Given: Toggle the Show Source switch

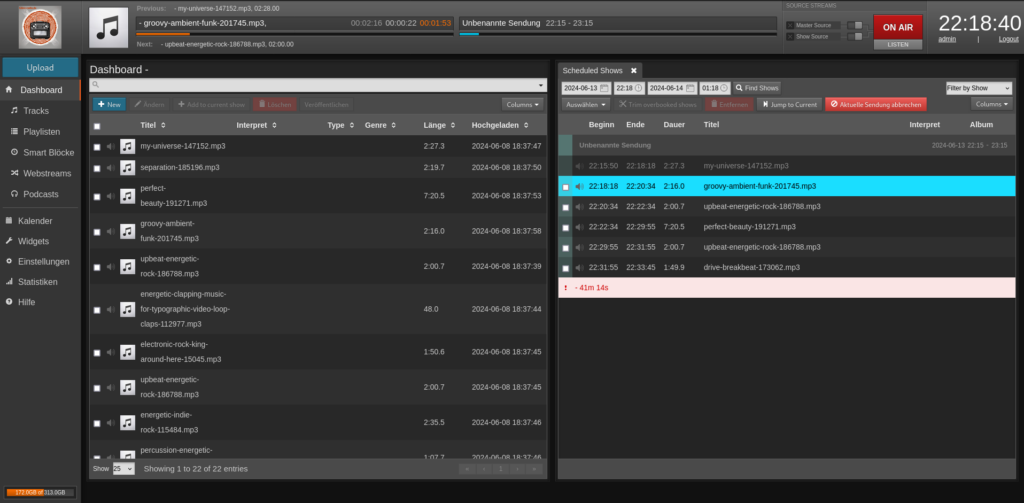Looking at the screenshot, I should click(856, 37).
